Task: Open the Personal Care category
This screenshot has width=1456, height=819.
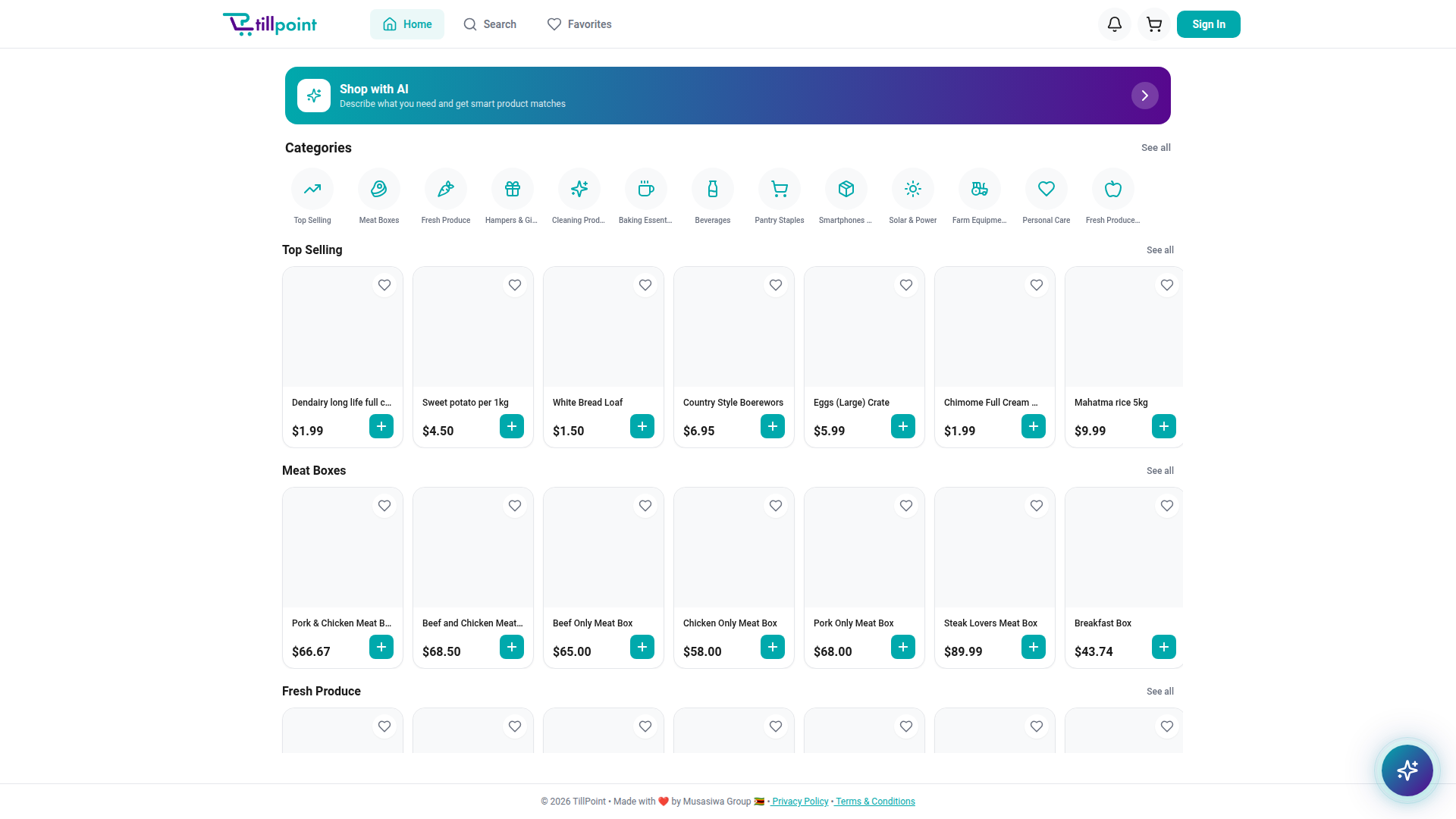Action: tap(1046, 189)
